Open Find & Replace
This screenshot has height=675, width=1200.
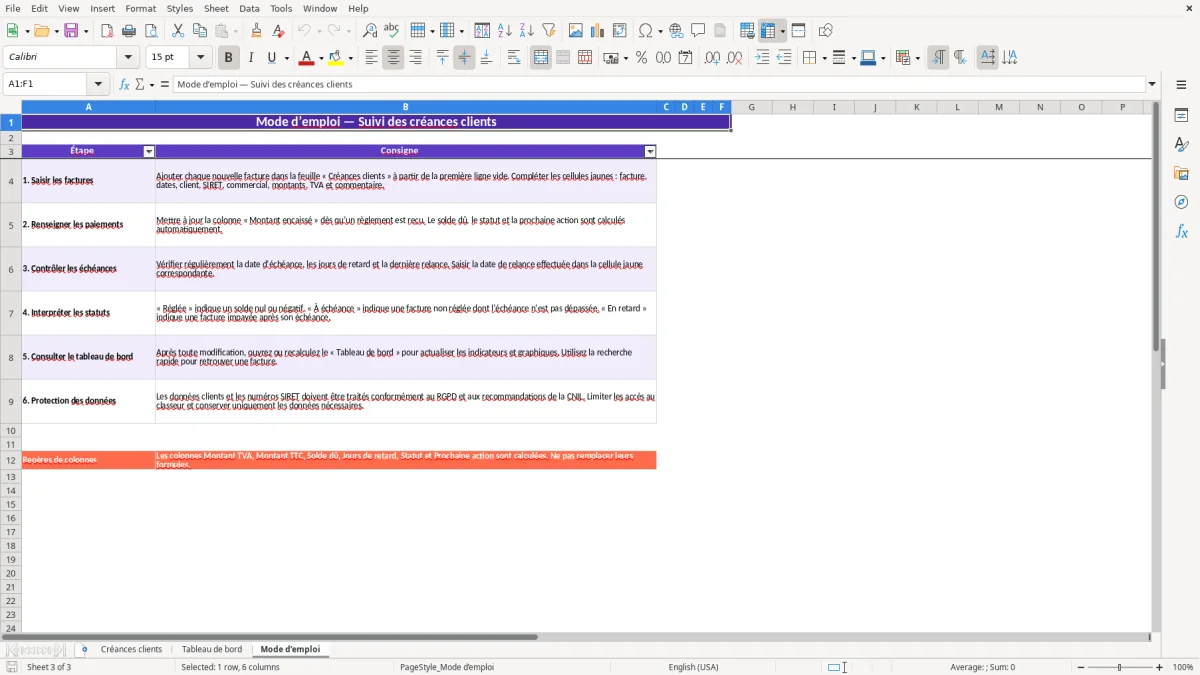[370, 31]
